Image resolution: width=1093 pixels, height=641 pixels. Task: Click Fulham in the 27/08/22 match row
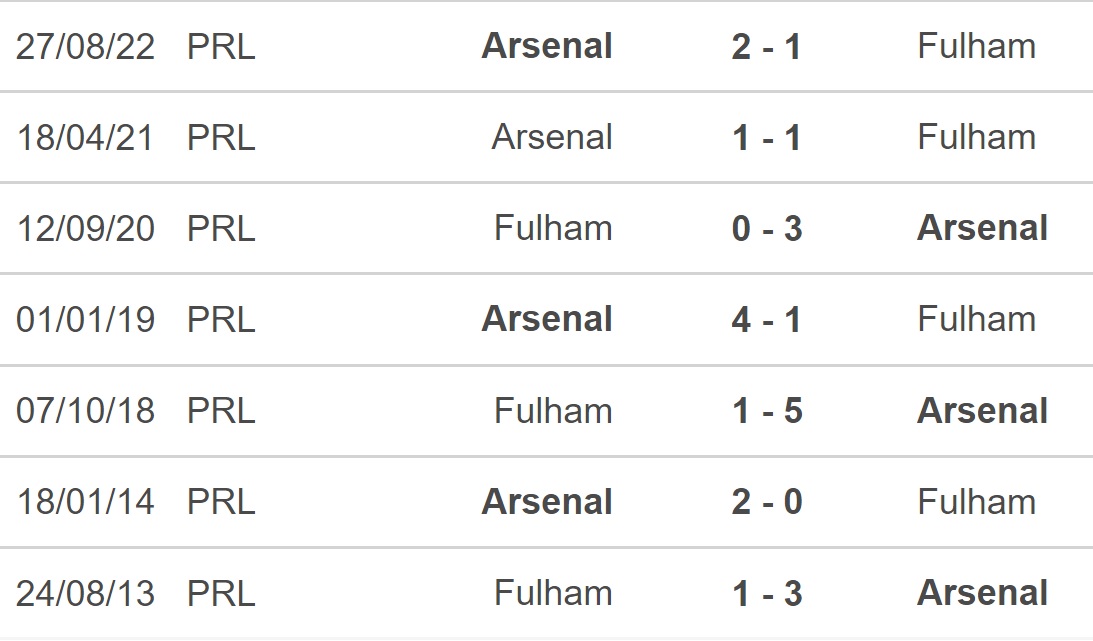(977, 46)
